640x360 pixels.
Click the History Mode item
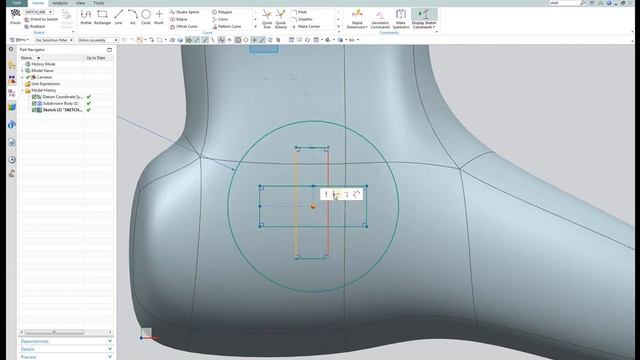[43, 64]
